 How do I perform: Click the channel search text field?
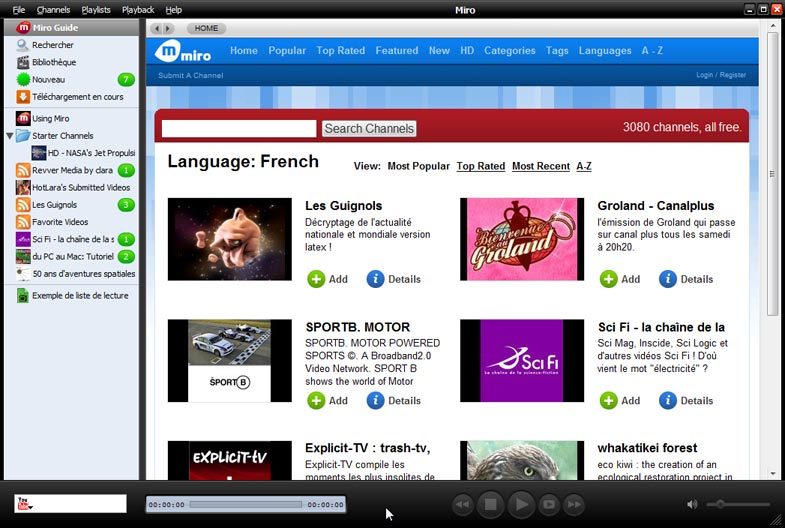(239, 128)
